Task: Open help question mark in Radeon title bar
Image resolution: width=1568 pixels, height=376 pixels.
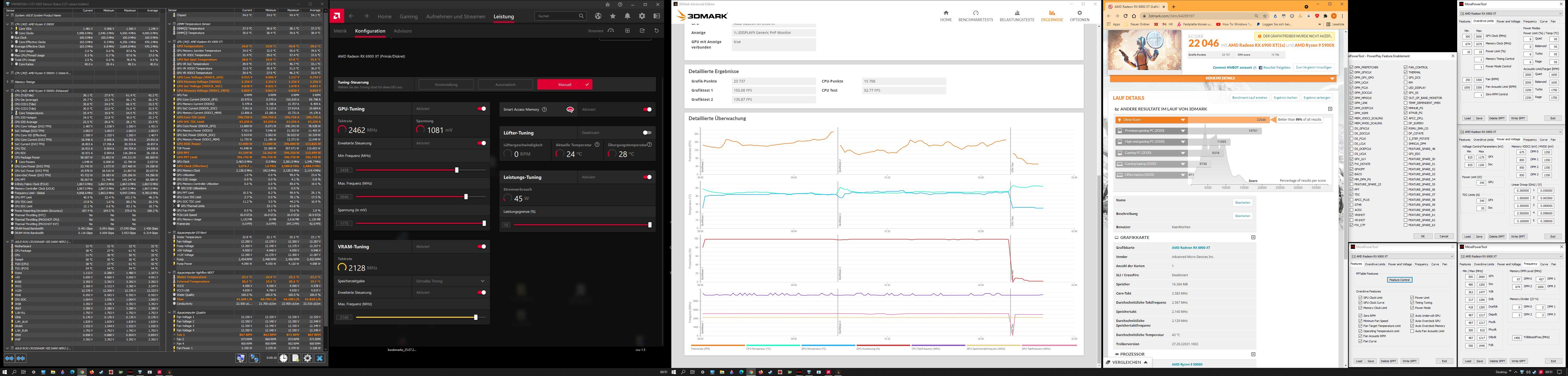Action: (x=620, y=4)
